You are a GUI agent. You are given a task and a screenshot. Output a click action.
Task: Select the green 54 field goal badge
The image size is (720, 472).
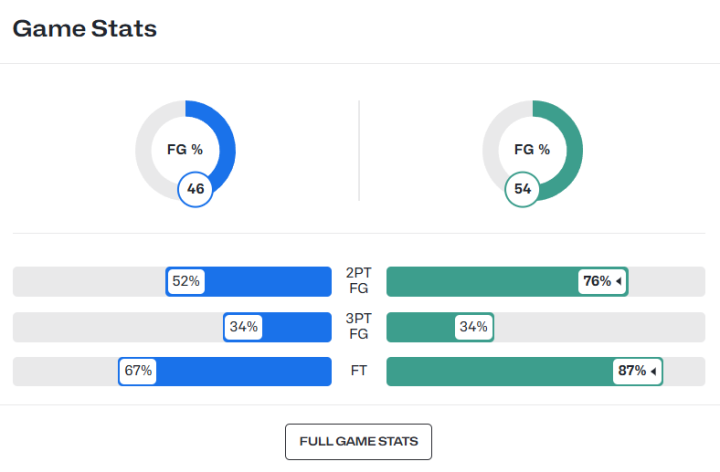pyautogui.click(x=521, y=189)
